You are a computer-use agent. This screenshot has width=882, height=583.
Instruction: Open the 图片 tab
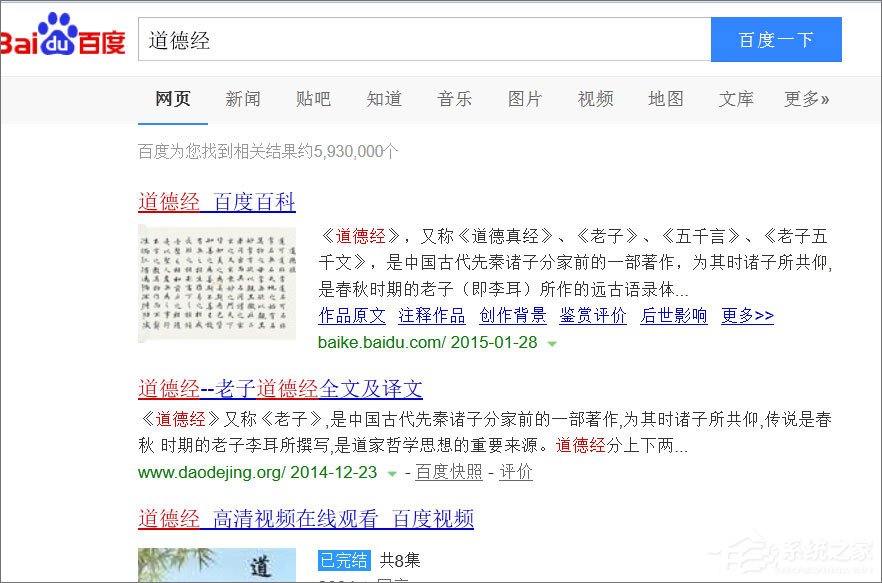click(525, 99)
